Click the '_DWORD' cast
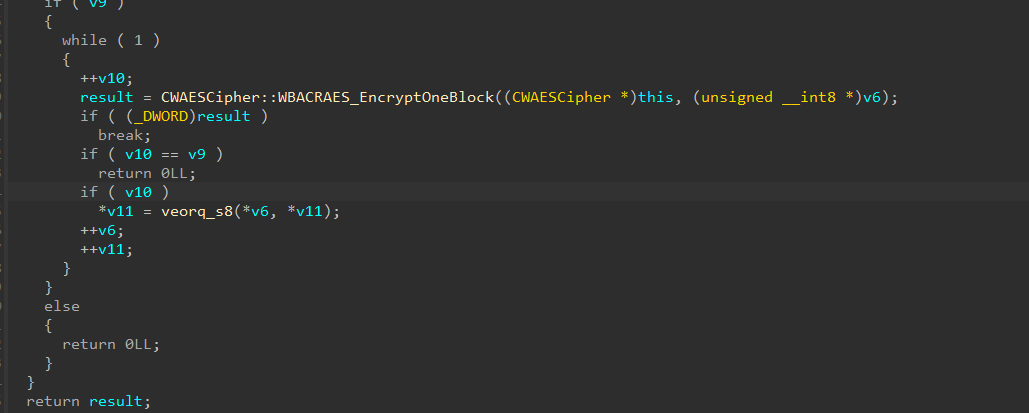The height and width of the screenshot is (413, 1029). (161, 116)
